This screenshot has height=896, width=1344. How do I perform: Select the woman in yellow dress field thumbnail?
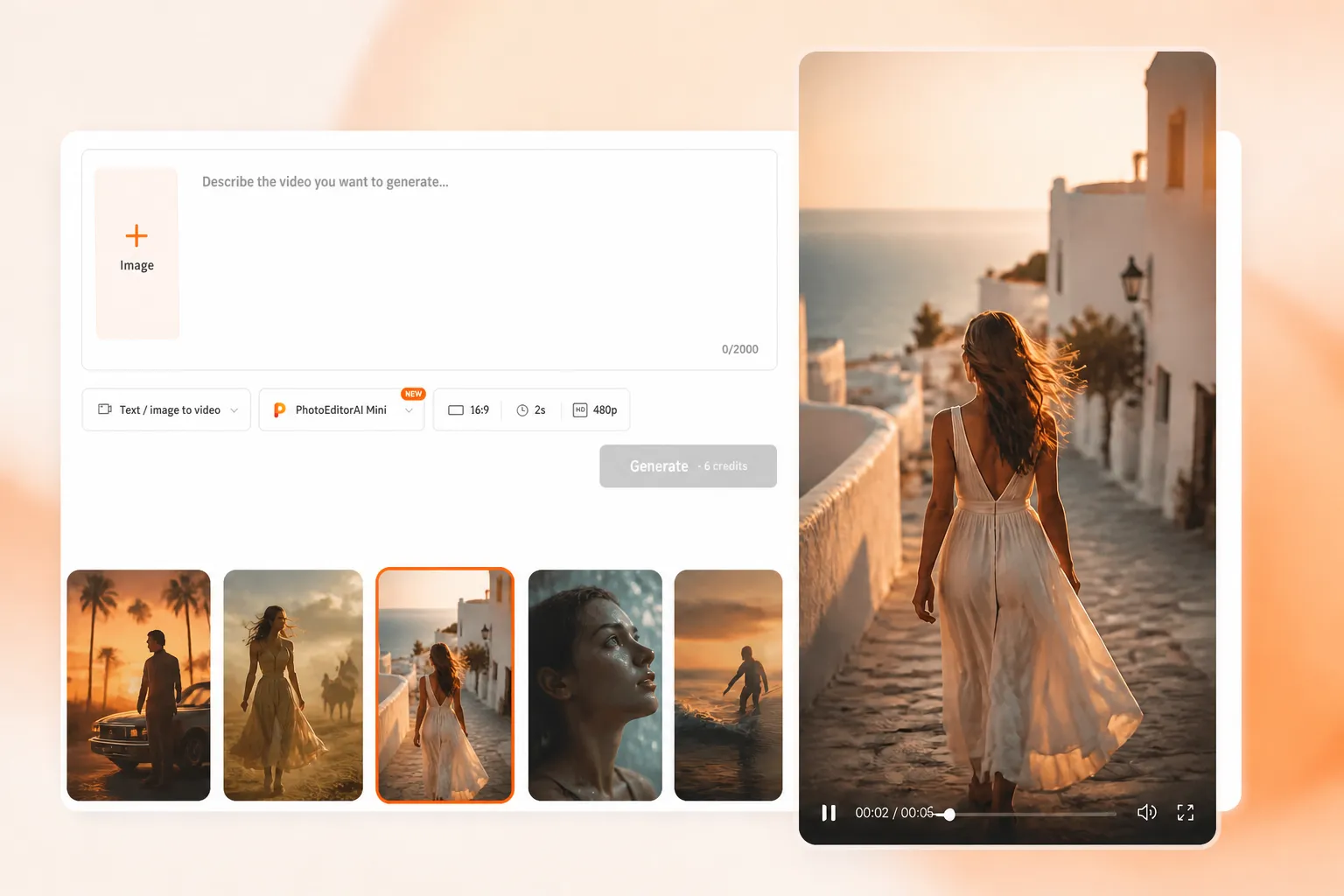pyautogui.click(x=293, y=685)
